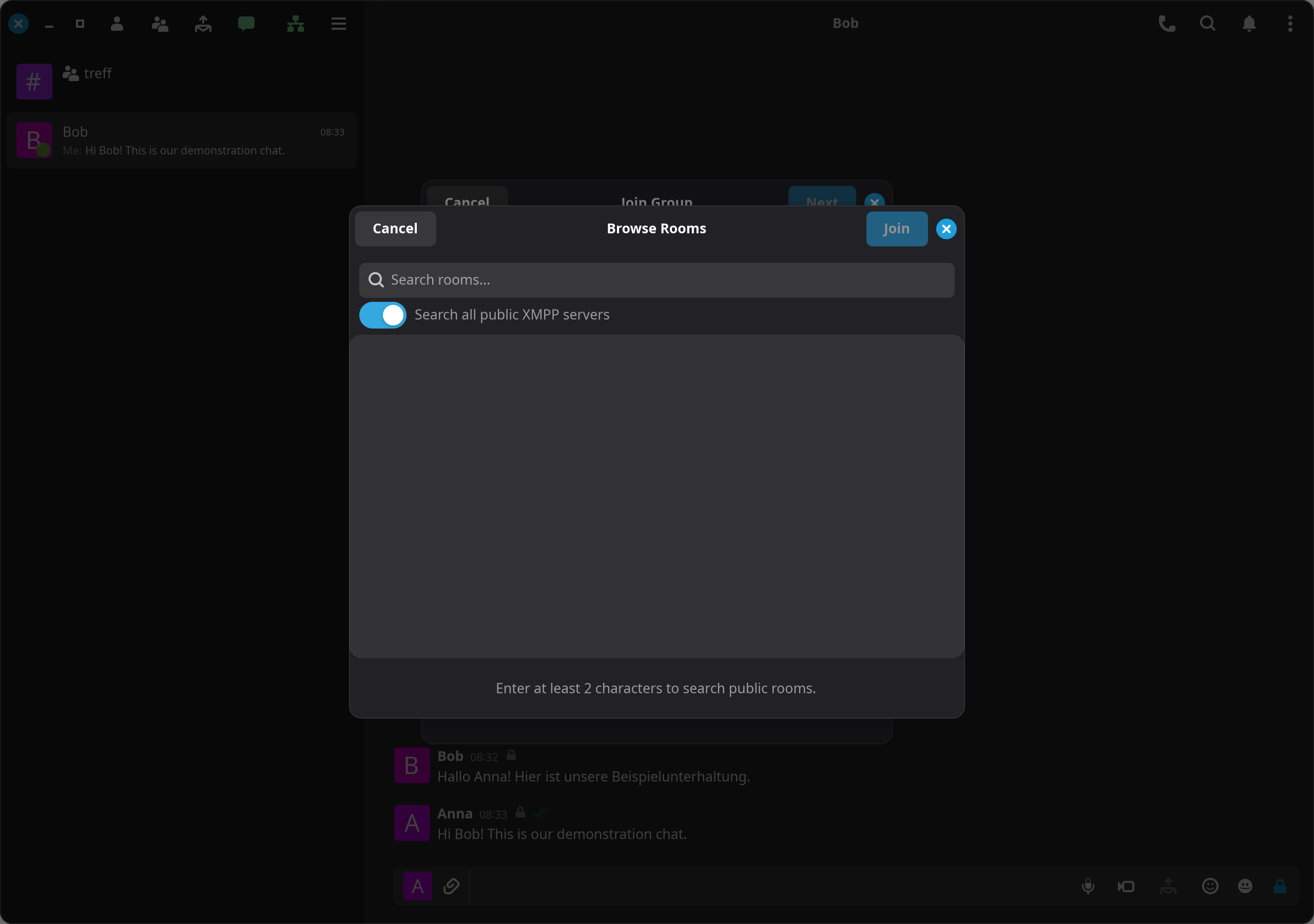Cancel the Browse Rooms dialog
The height and width of the screenshot is (924, 1314).
[395, 229]
